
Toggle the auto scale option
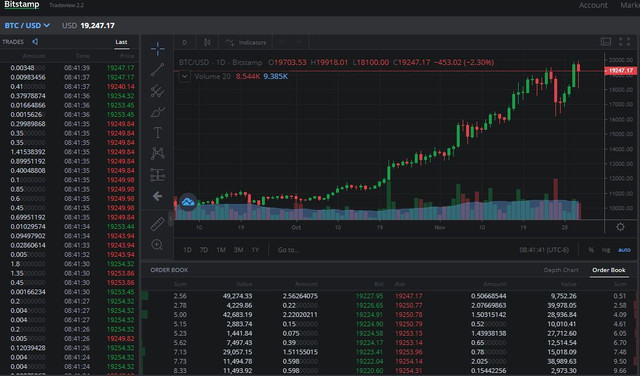[624, 250]
